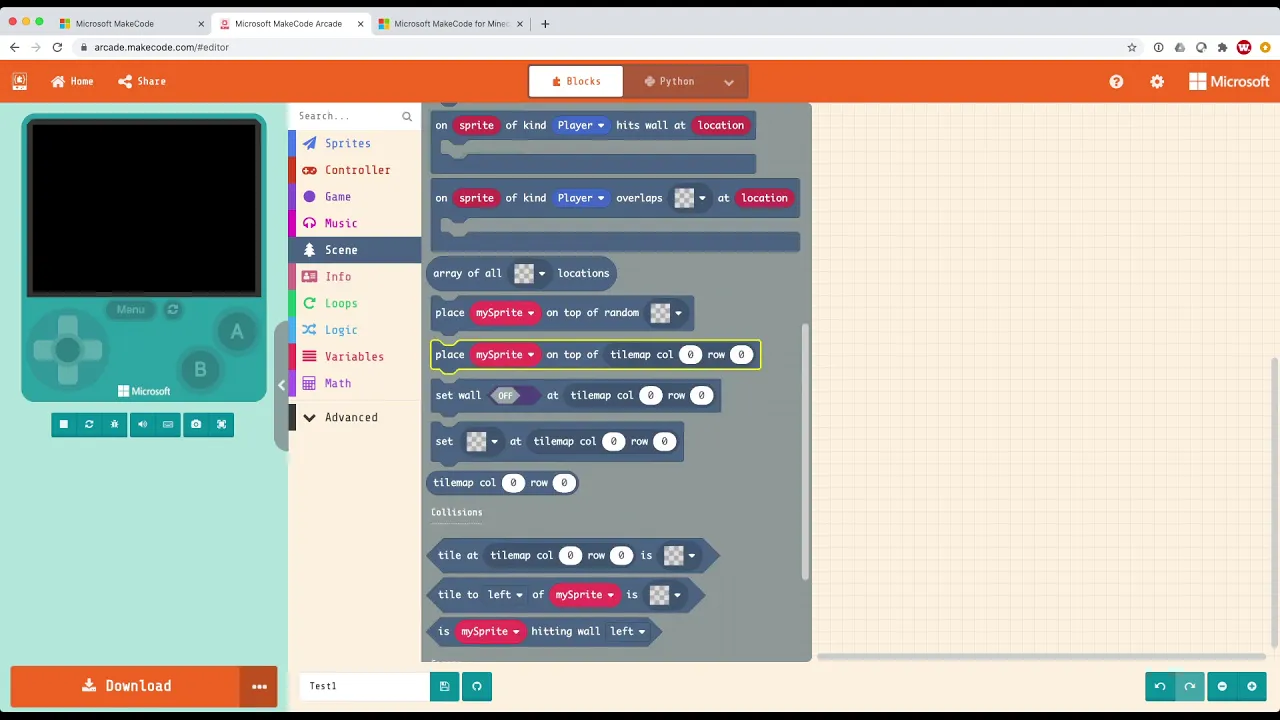Image resolution: width=1280 pixels, height=720 pixels.
Task: Undo the last action
Action: click(x=1160, y=686)
